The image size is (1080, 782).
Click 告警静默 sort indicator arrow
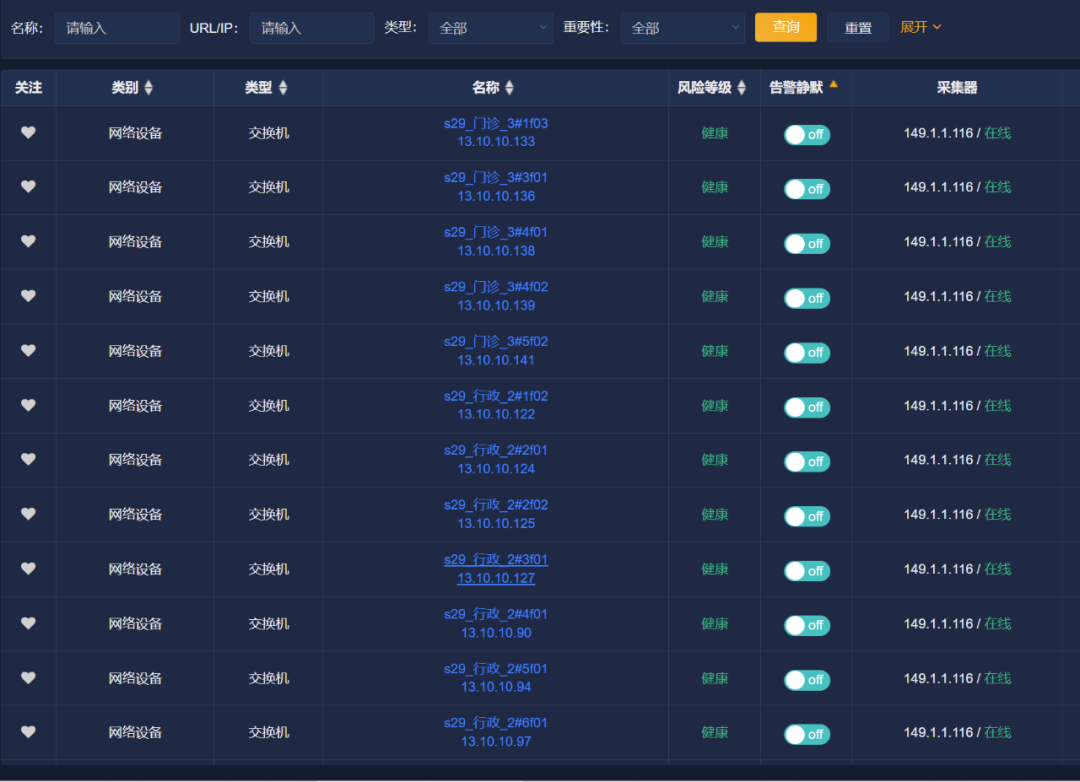(833, 85)
